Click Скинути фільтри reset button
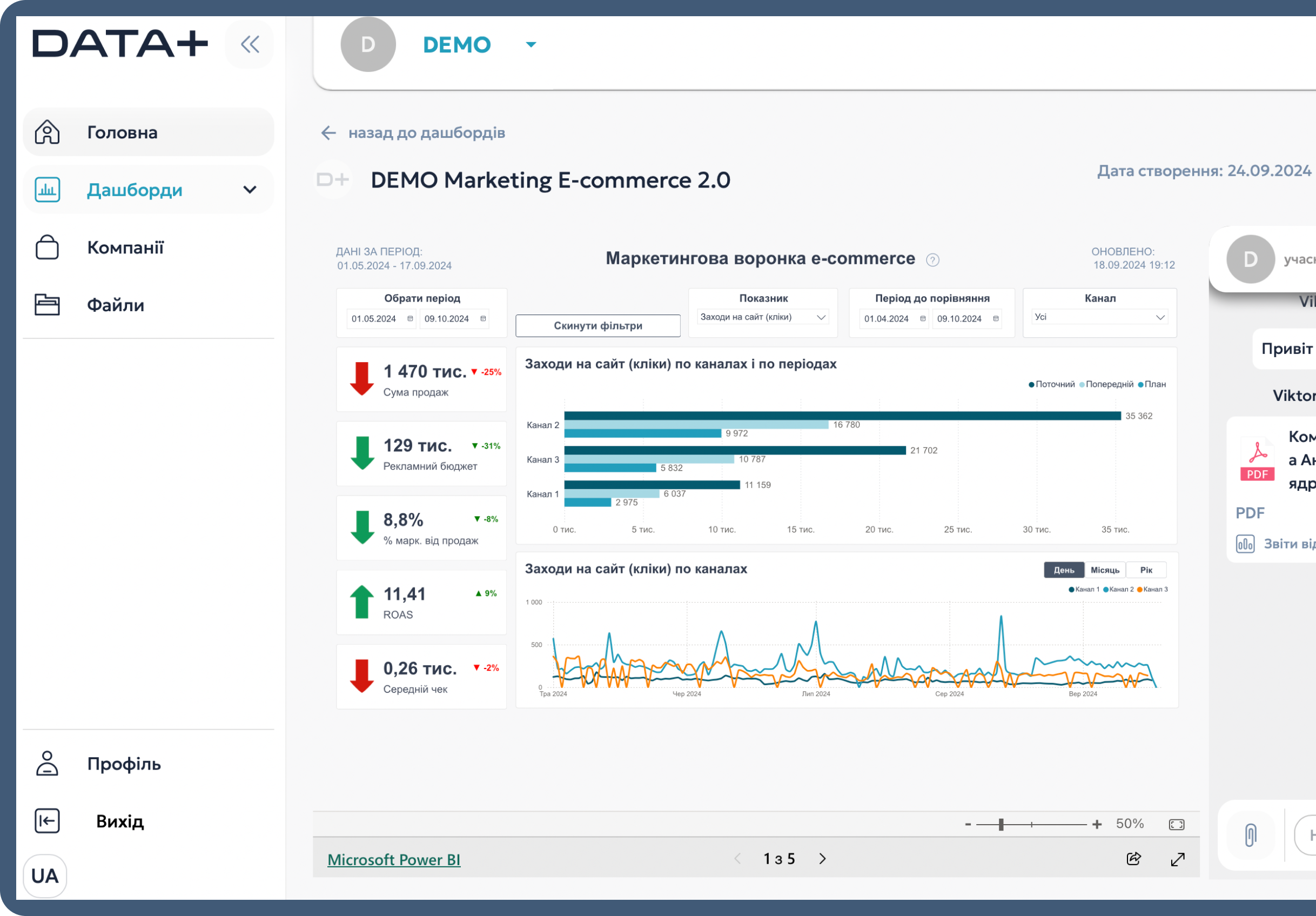1316x916 pixels. 598,325
